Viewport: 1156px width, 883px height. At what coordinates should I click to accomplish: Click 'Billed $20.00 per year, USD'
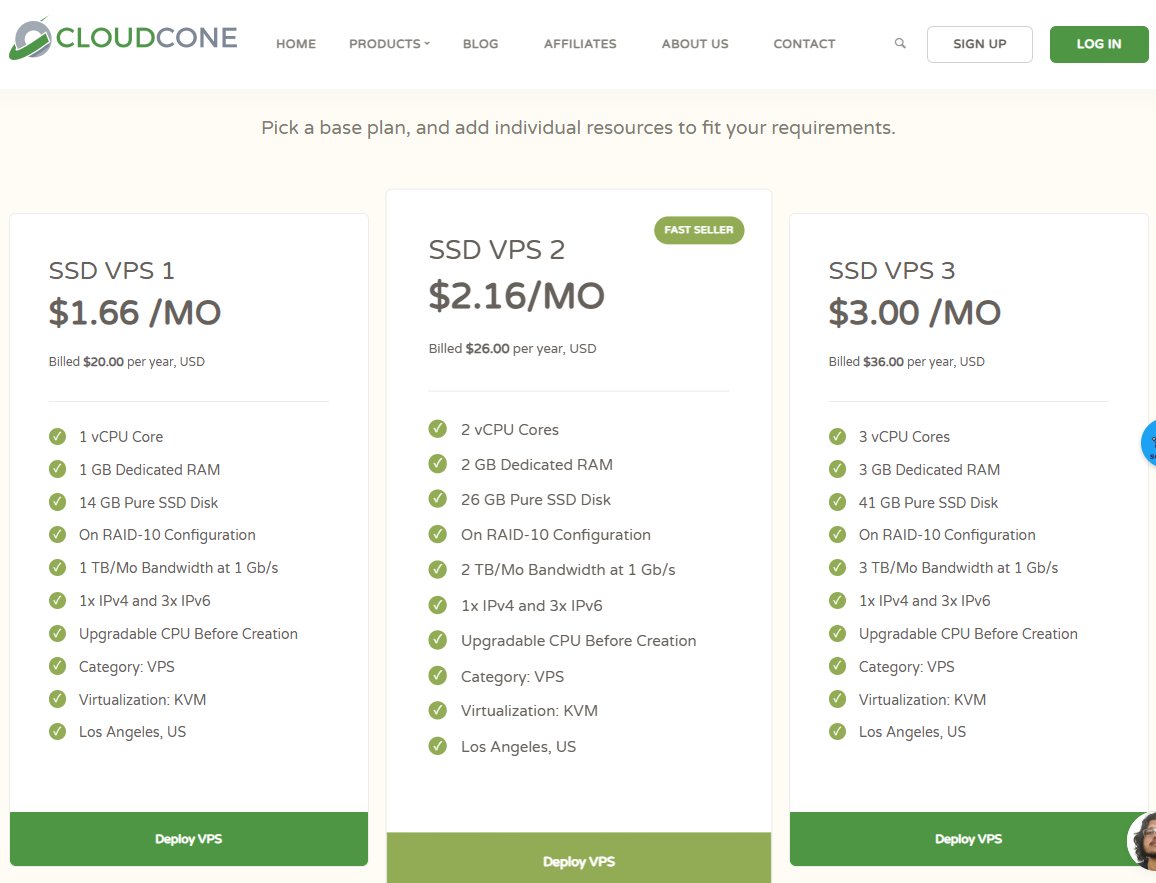127,362
